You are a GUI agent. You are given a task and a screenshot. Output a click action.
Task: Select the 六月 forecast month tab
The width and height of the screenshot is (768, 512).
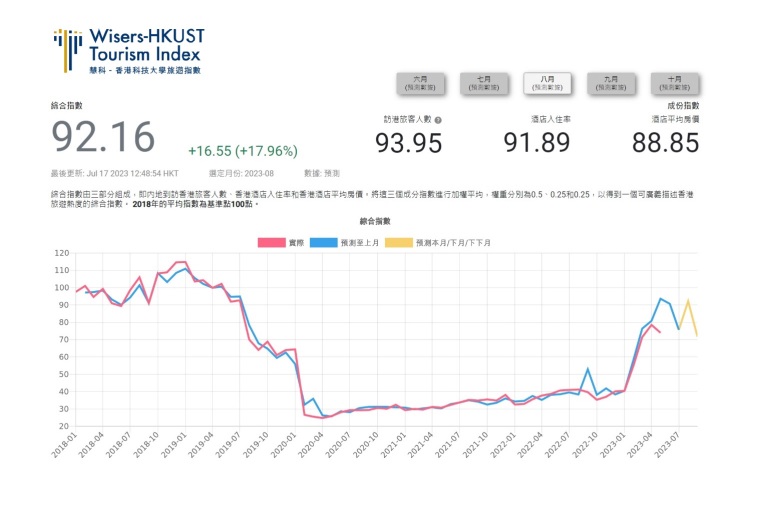pyautogui.click(x=420, y=83)
